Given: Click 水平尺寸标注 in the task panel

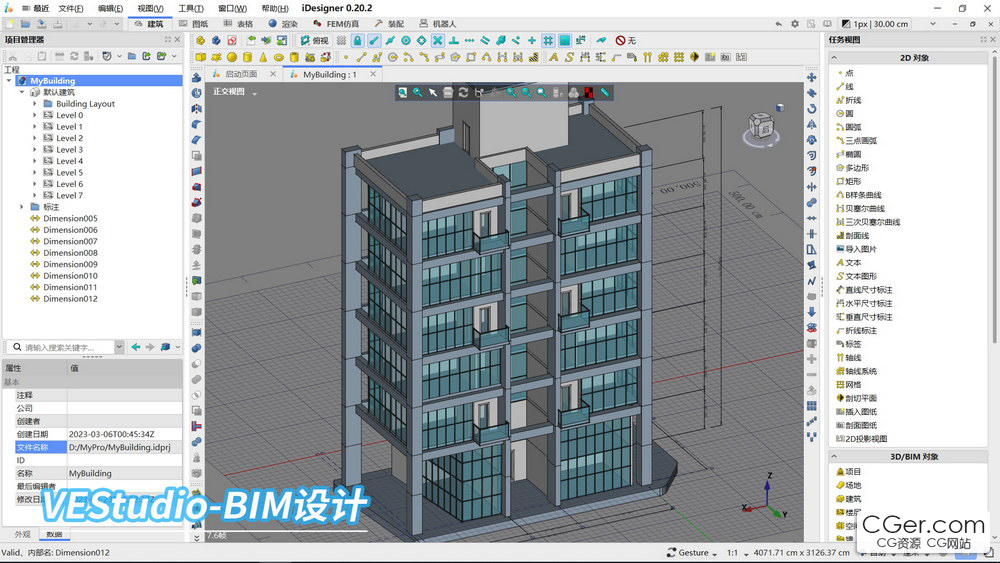Looking at the screenshot, I should point(869,303).
